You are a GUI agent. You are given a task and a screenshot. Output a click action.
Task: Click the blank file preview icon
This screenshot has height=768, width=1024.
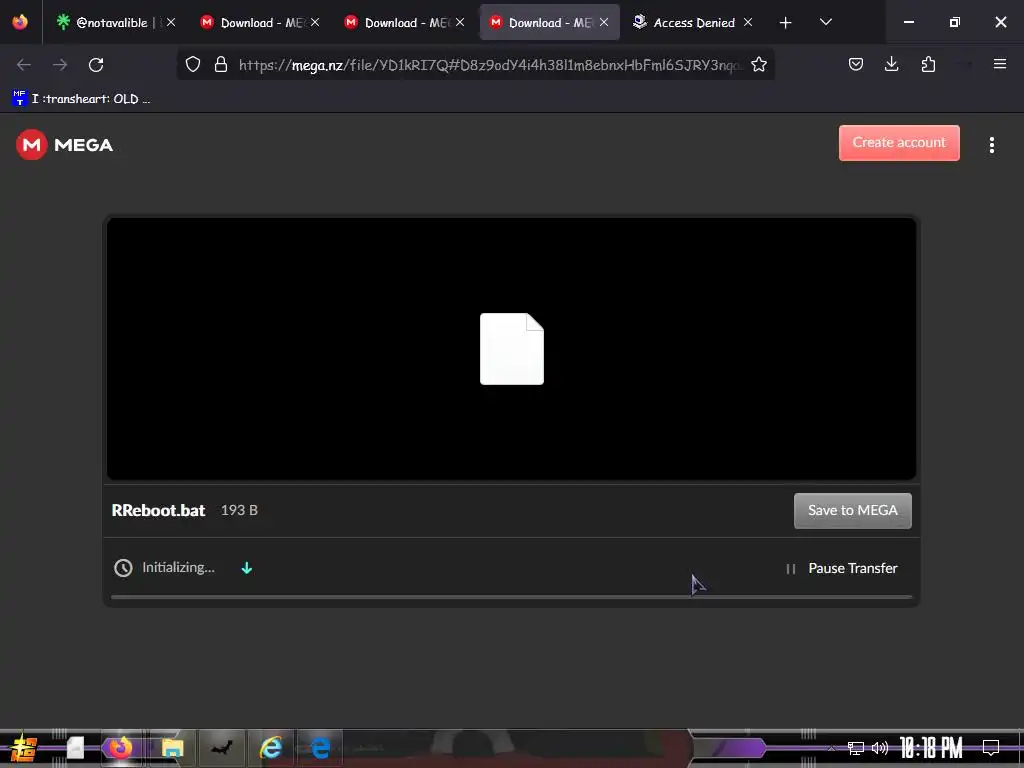coord(511,349)
